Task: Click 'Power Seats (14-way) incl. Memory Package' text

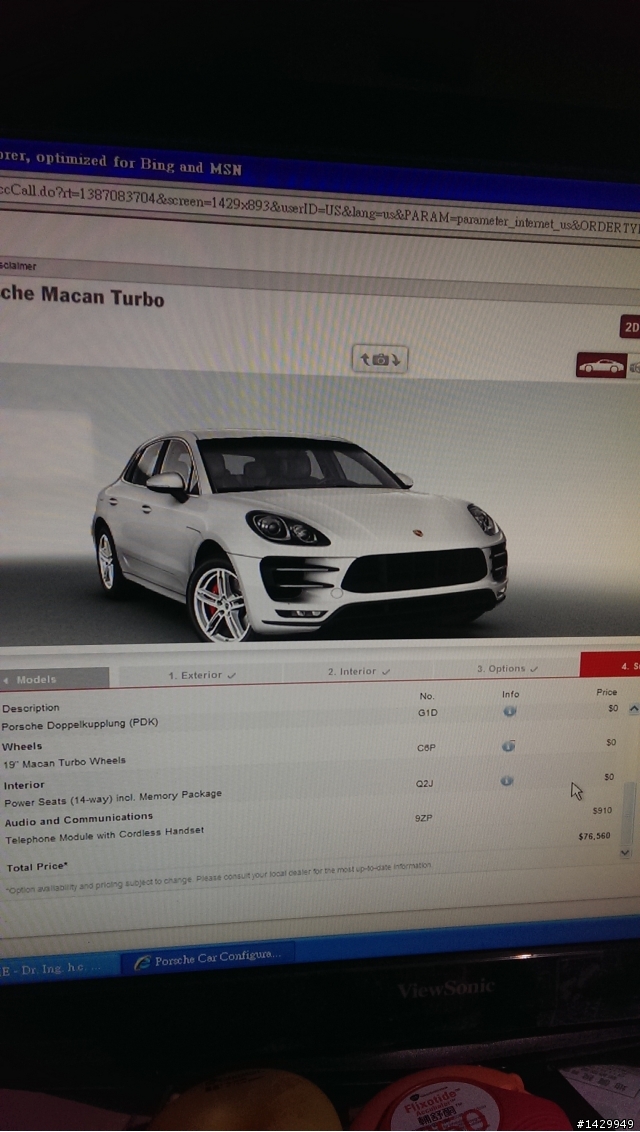Action: pos(113,798)
